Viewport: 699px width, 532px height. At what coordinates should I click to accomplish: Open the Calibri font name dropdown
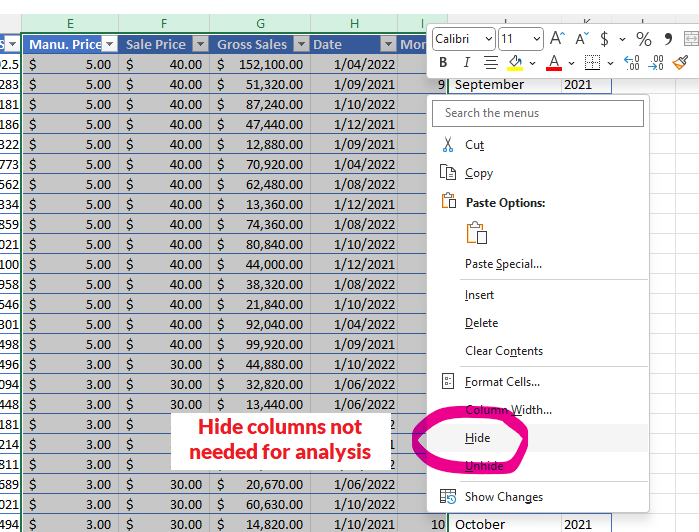point(488,39)
